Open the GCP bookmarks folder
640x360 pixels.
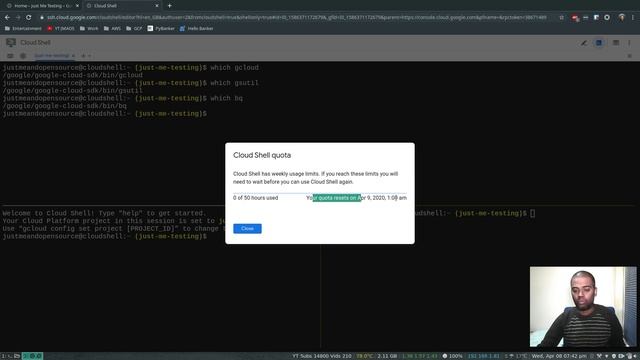point(134,29)
